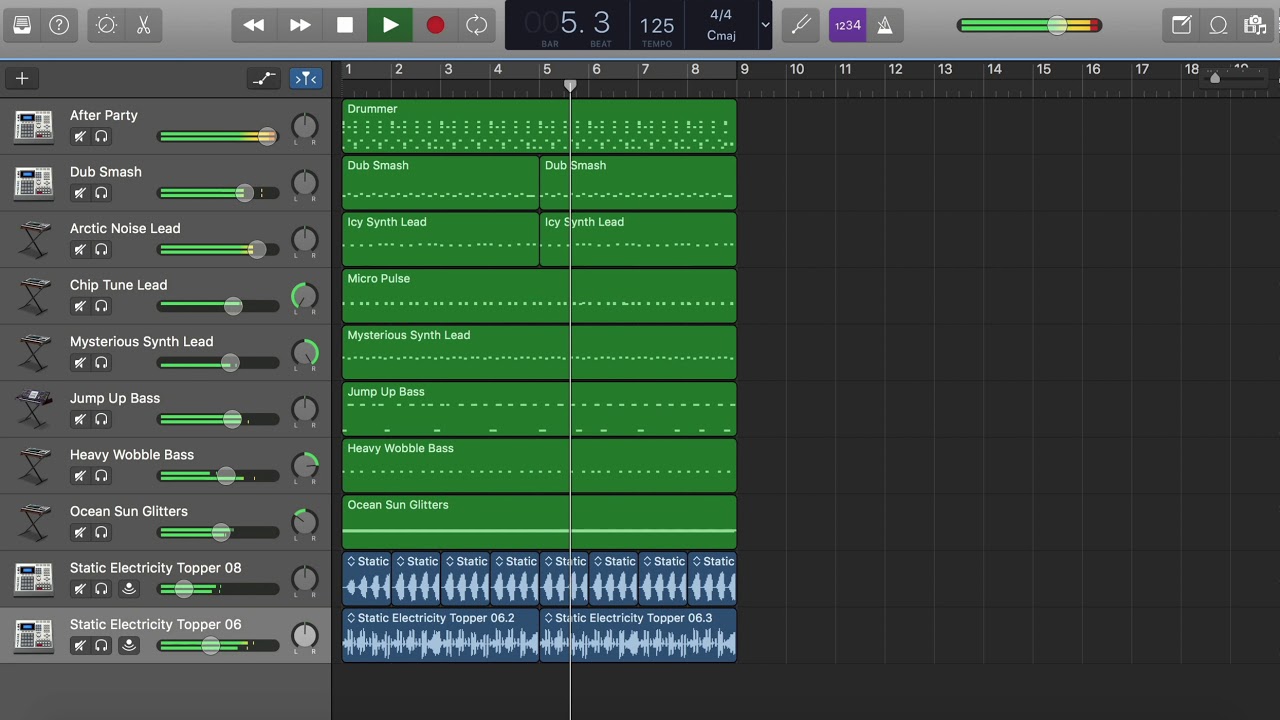Select the Micro Pulse region
The width and height of the screenshot is (1280, 720).
point(539,295)
